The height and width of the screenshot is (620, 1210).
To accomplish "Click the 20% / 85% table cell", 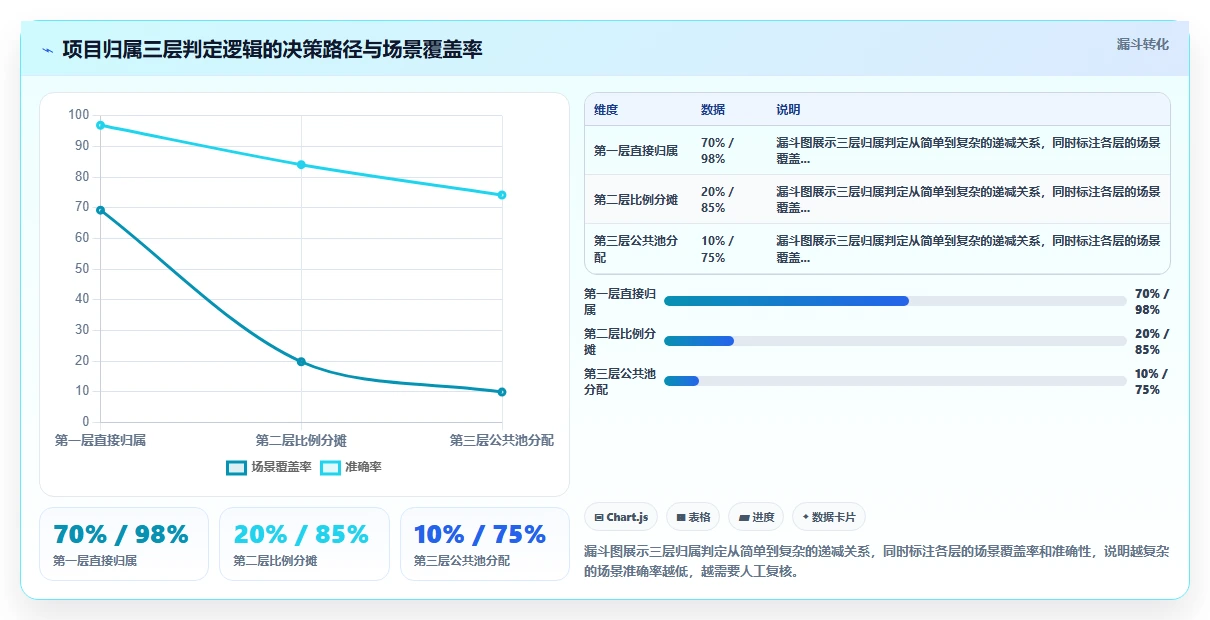I will [x=718, y=200].
